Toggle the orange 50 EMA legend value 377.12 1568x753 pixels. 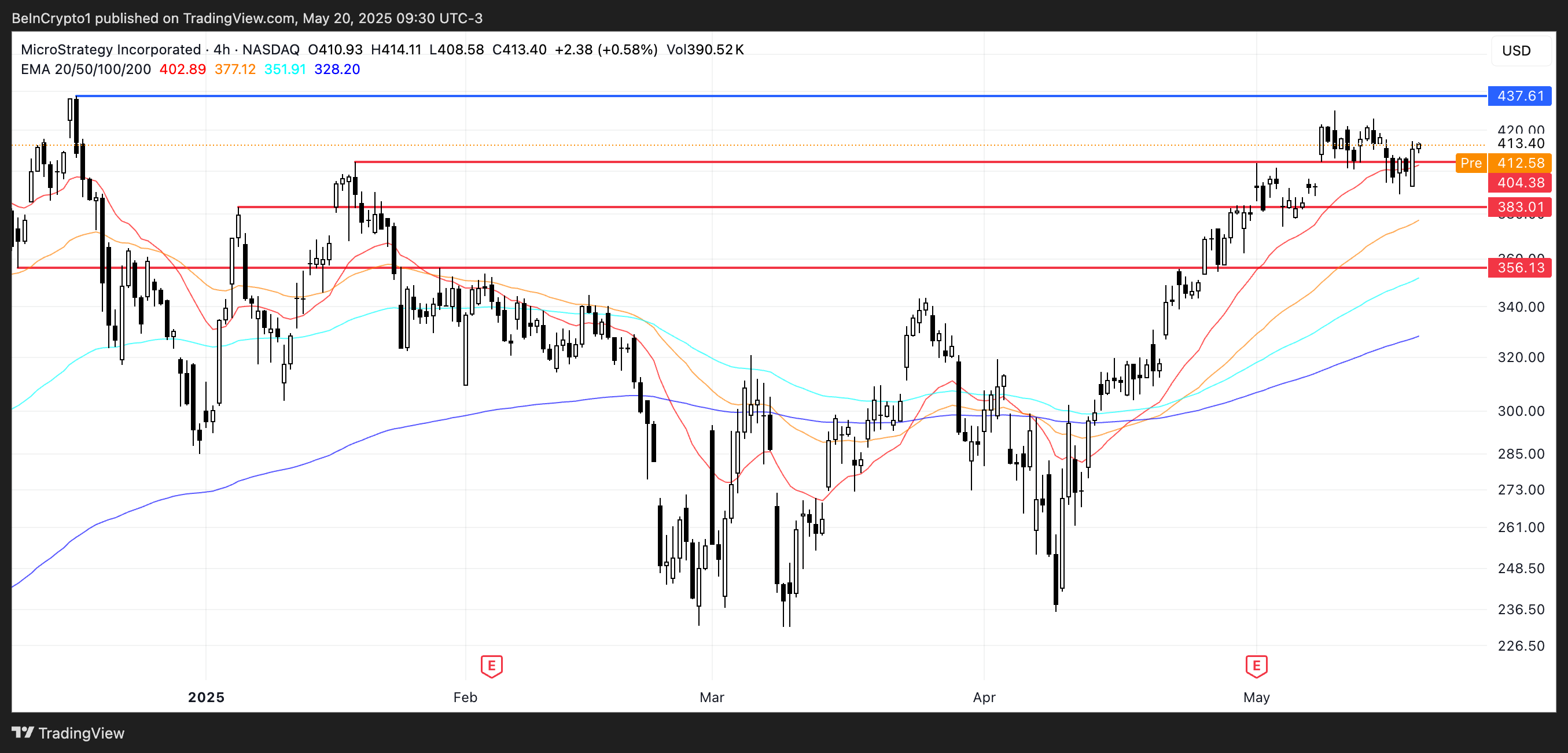pyautogui.click(x=234, y=69)
